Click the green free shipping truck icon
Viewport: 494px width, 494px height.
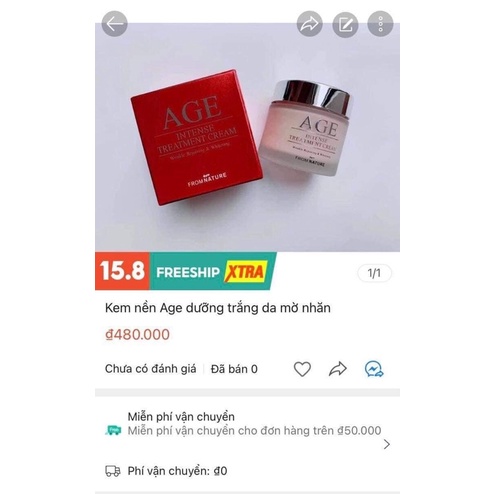pyautogui.click(x=113, y=430)
